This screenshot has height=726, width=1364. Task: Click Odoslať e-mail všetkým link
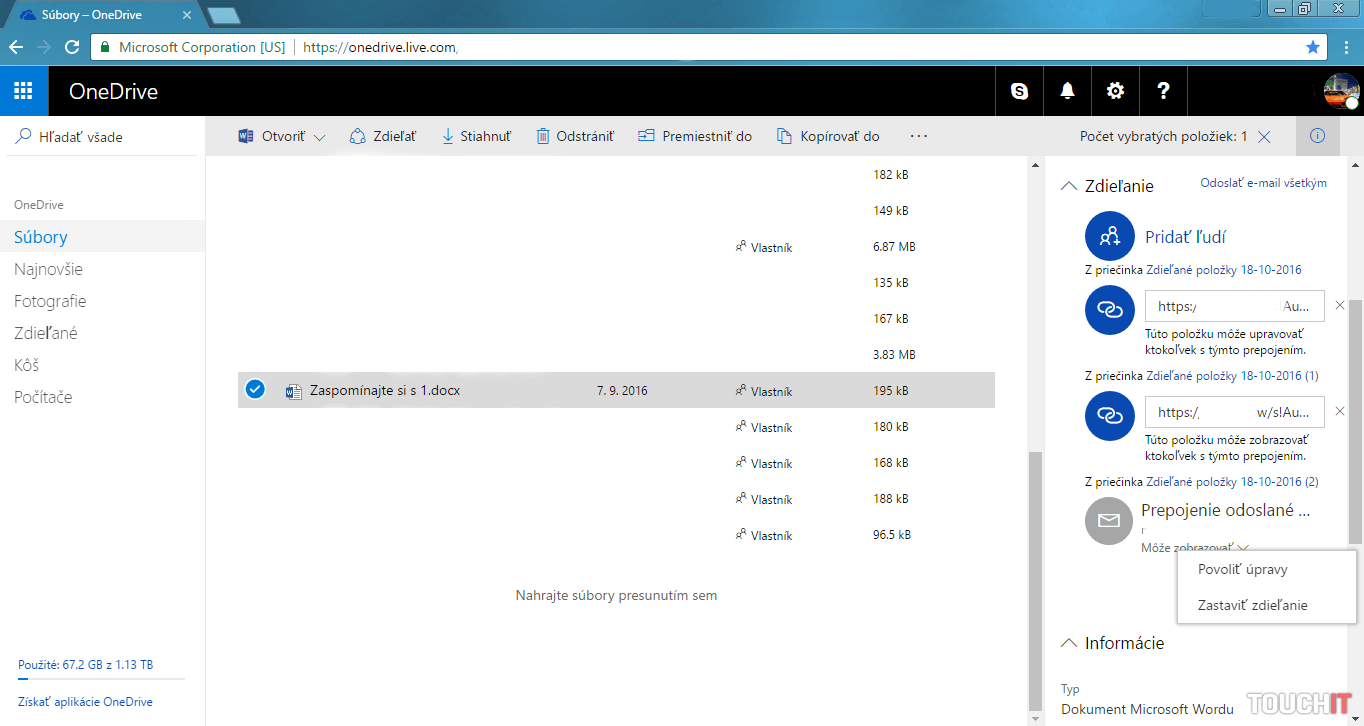[1263, 183]
